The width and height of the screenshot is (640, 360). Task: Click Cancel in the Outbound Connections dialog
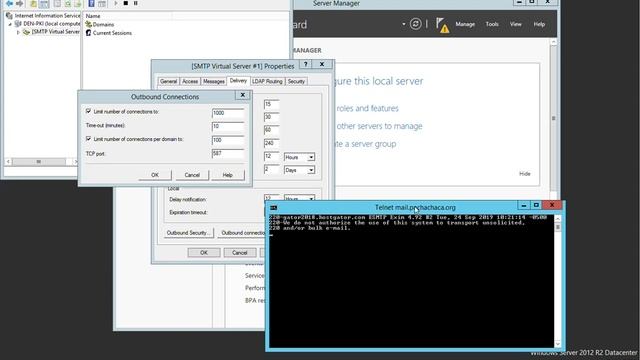pos(192,175)
